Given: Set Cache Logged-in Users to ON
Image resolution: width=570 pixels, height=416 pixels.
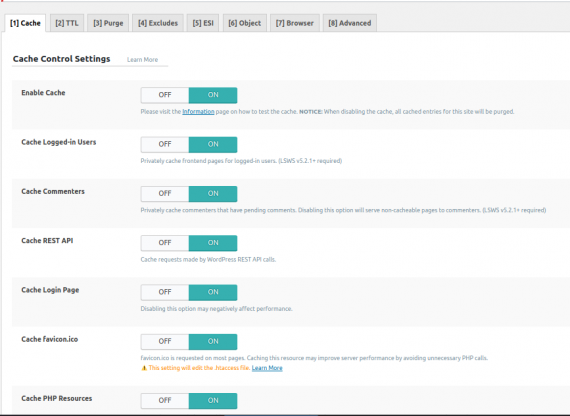Looking at the screenshot, I should coord(213,144).
